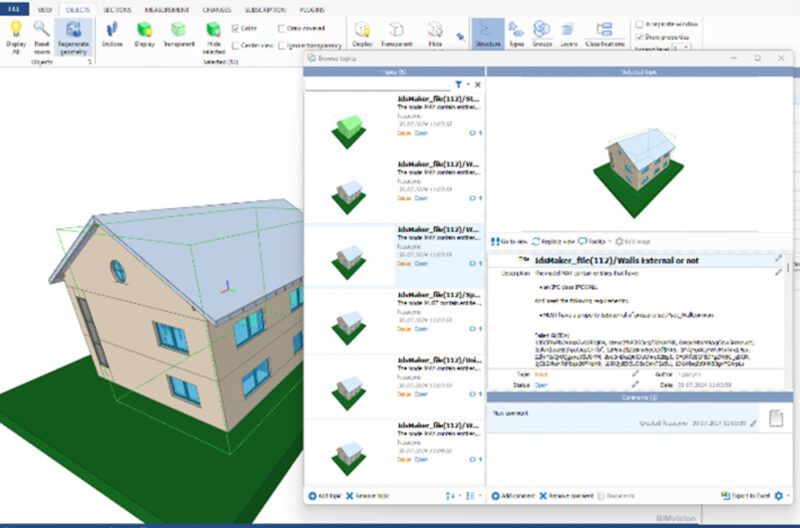Screen dimensions: 800x528
Task: Click the Documents button
Action: pos(616,496)
